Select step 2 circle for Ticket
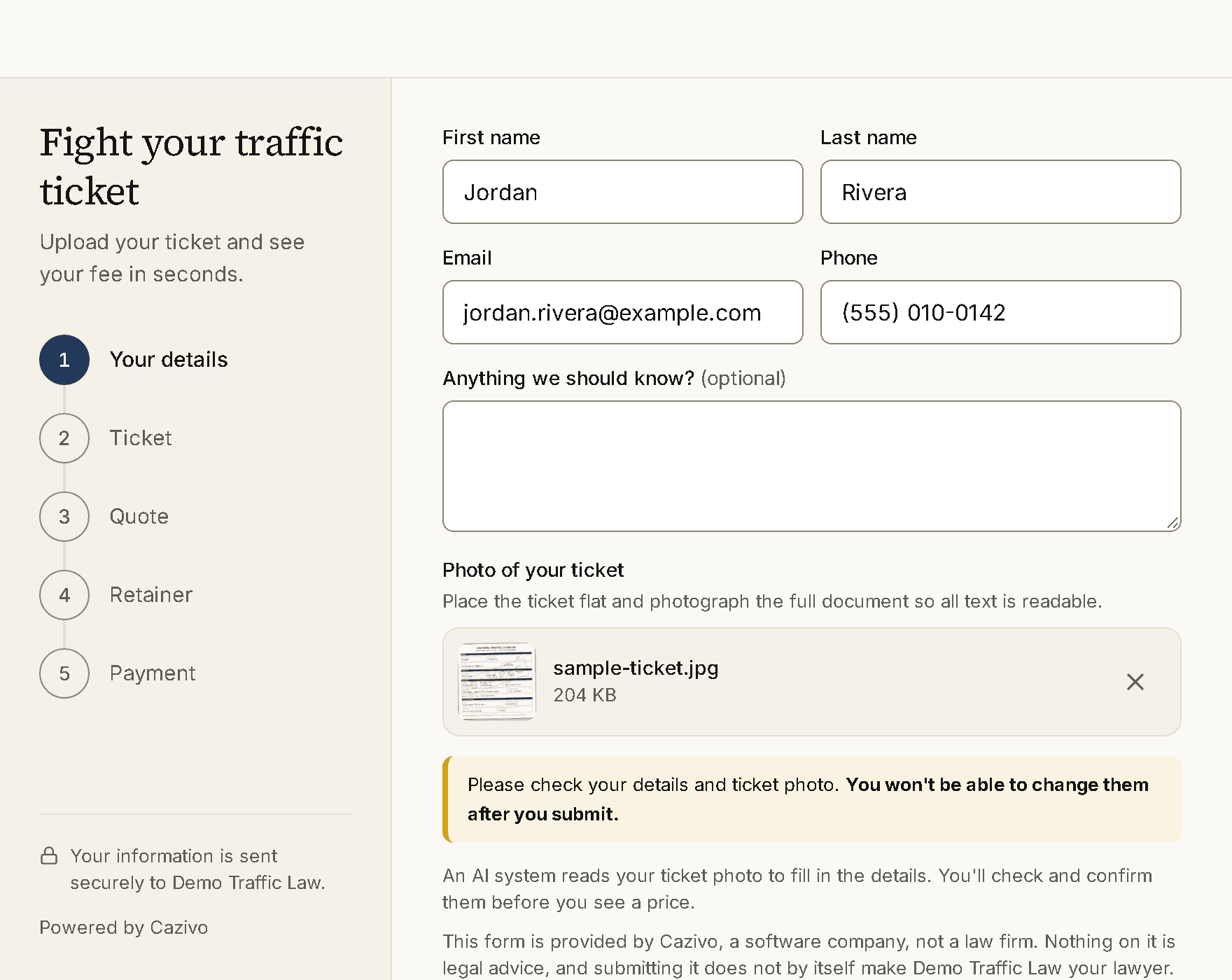The image size is (1232, 980). pyautogui.click(x=64, y=438)
